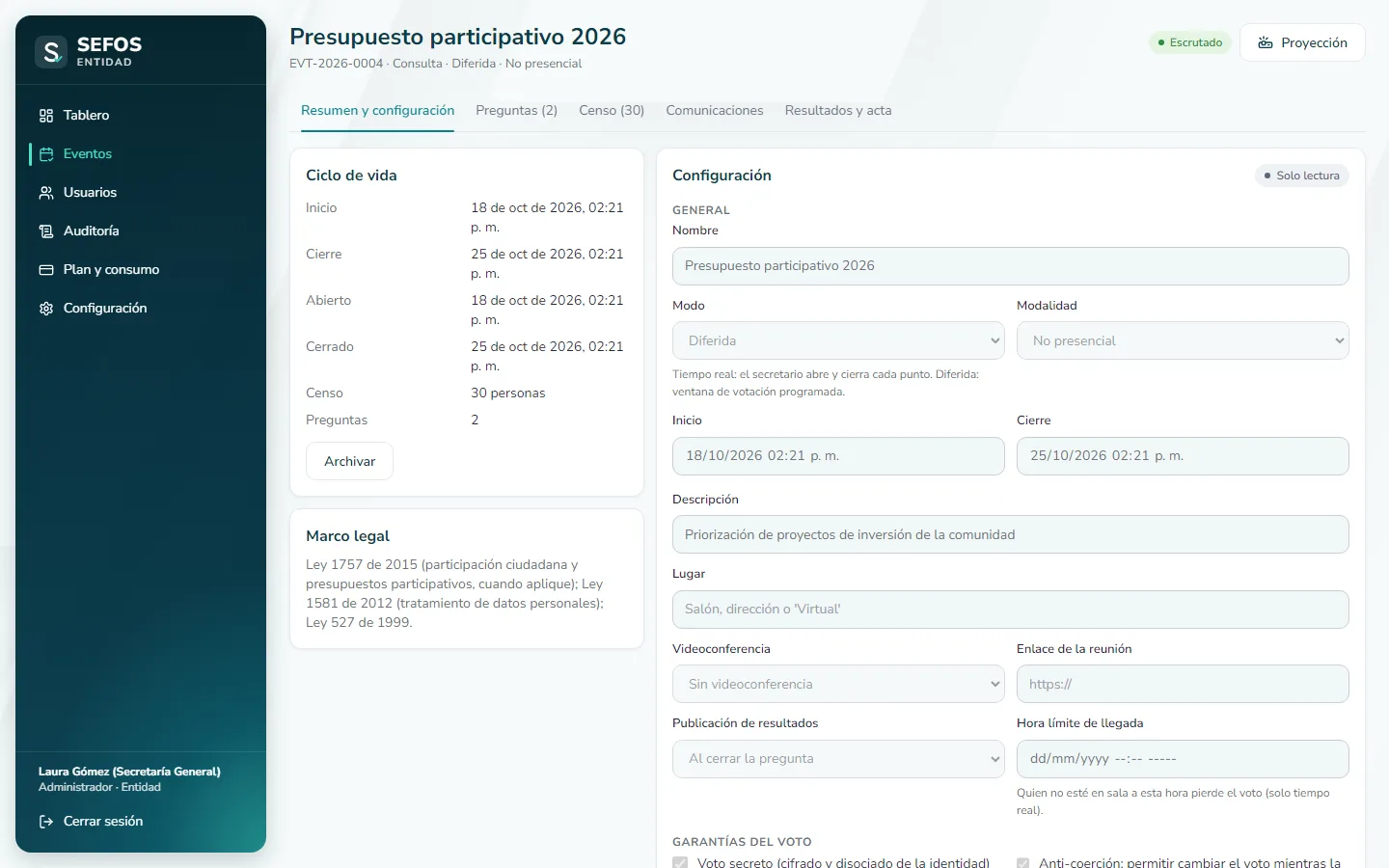Expand the Videoconferencia dropdown
This screenshot has height=868, width=1389.
tap(838, 684)
